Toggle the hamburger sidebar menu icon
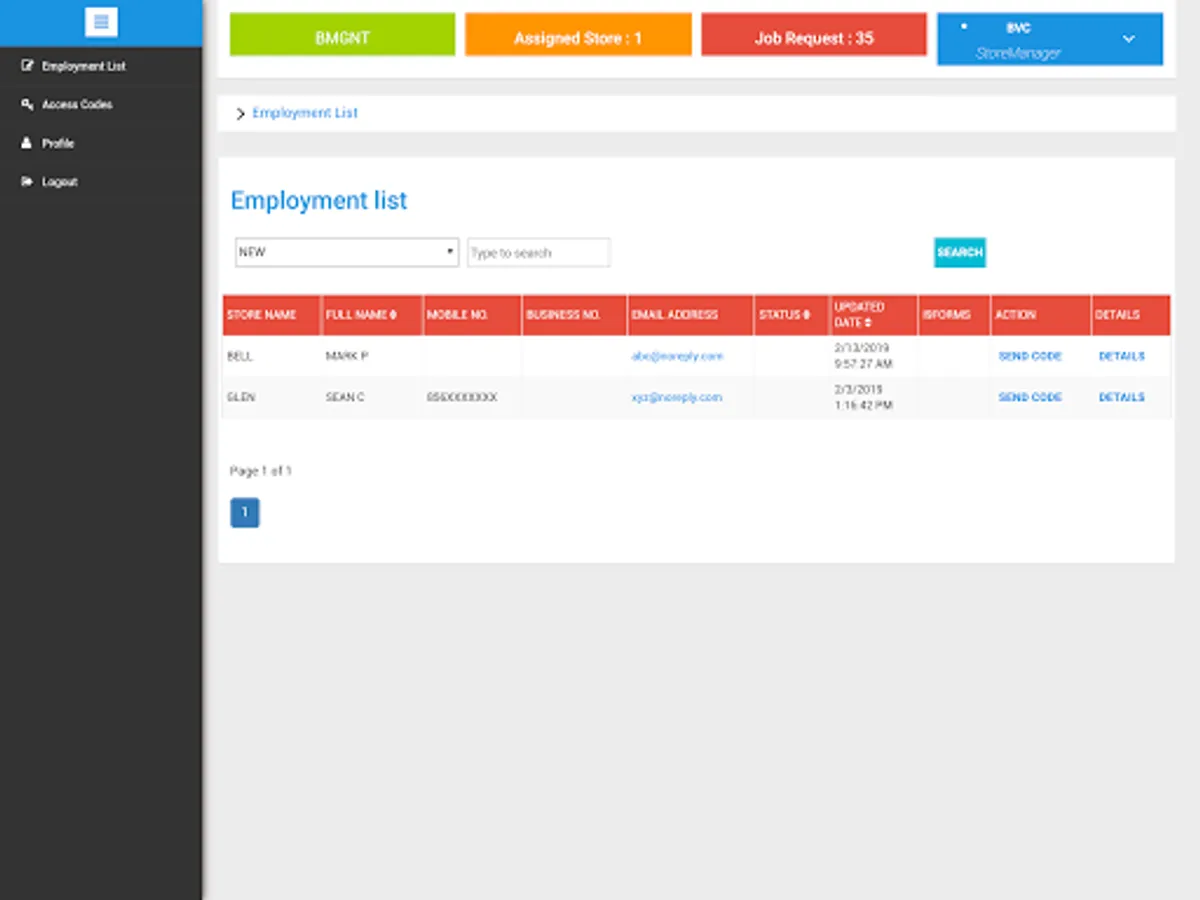Image resolution: width=1200 pixels, height=900 pixels. 101,22
